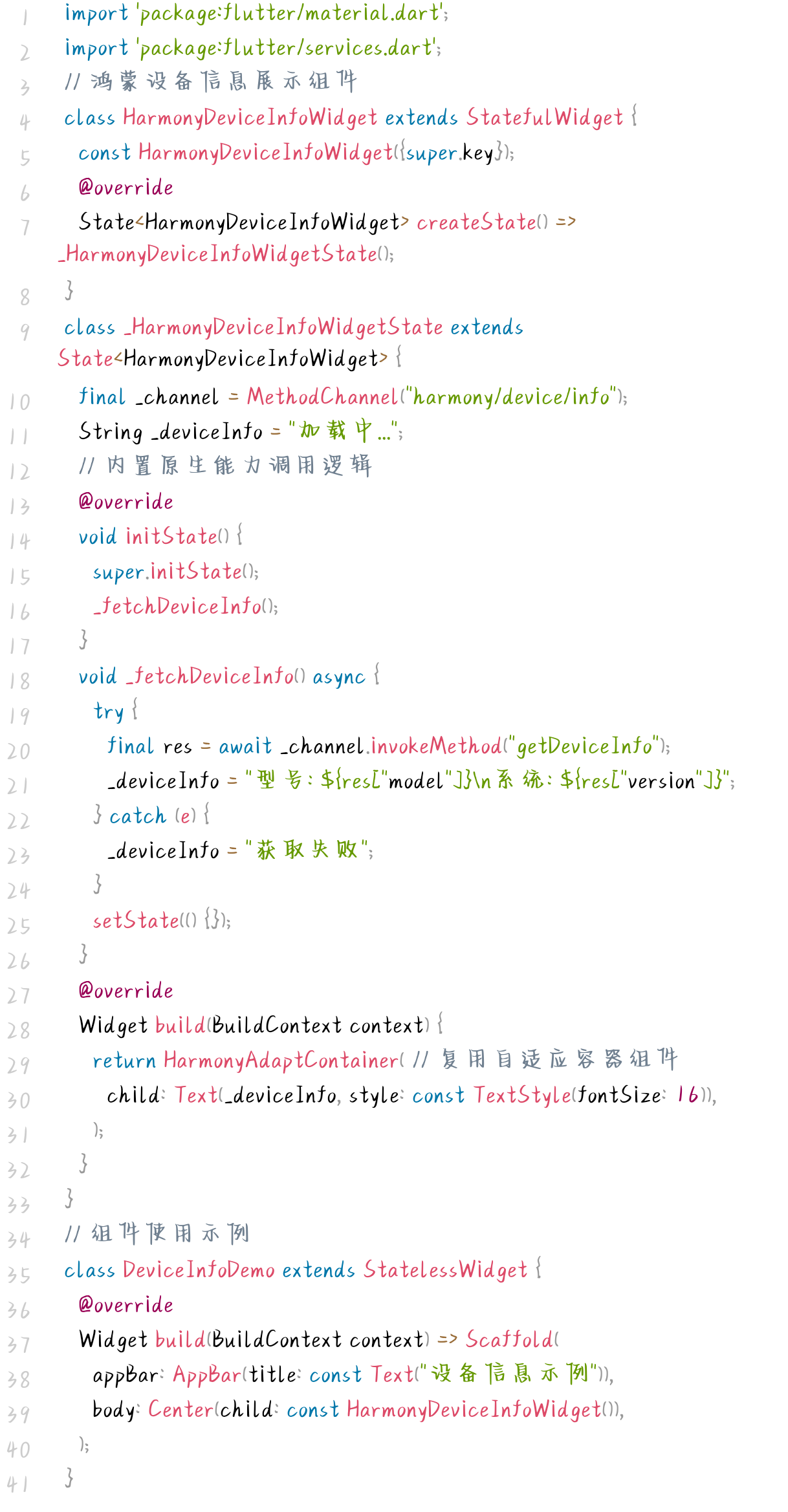Click the string "加载中..." on line 11

[344, 431]
